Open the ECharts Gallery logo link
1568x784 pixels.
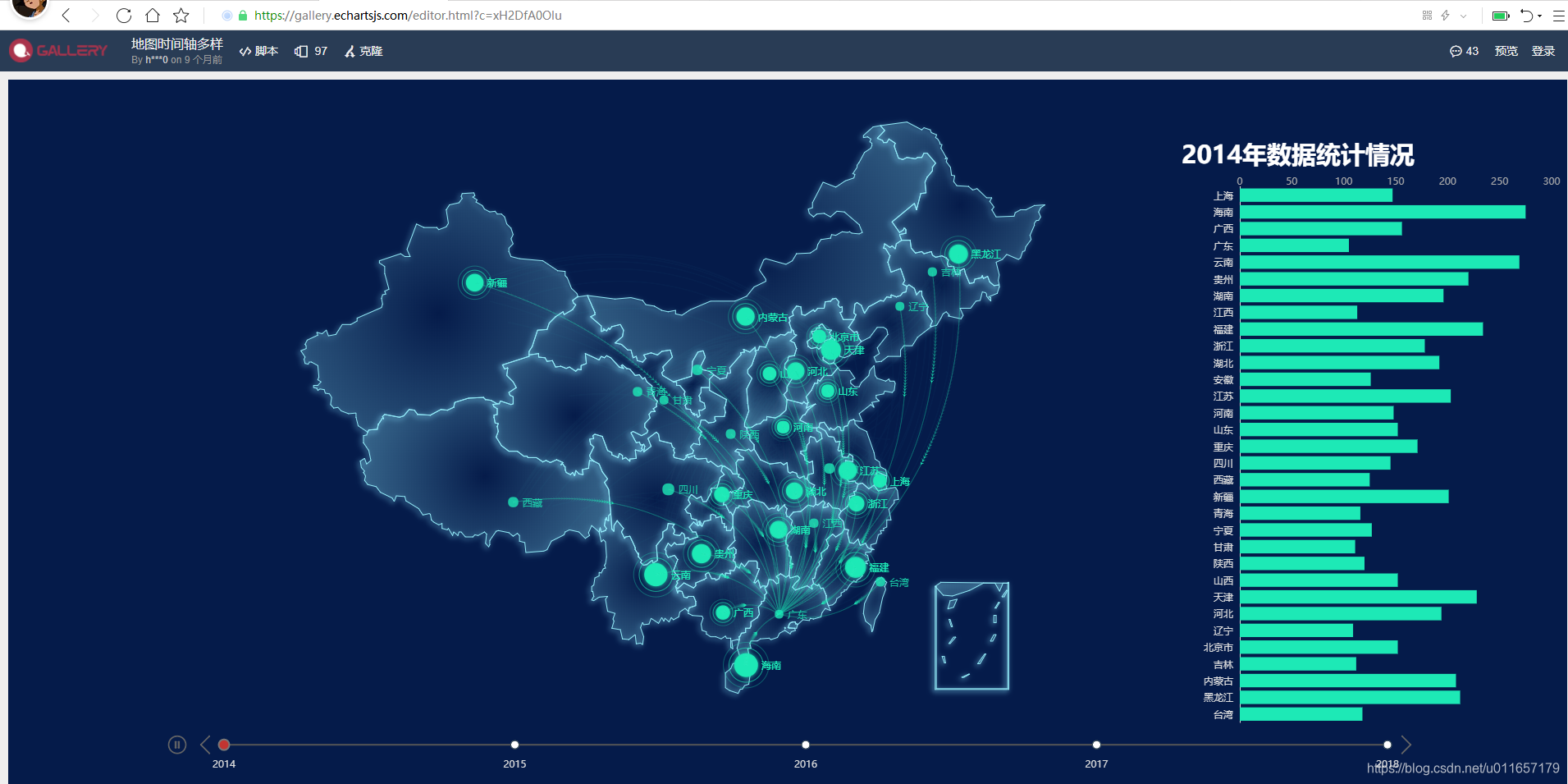pyautogui.click(x=58, y=51)
